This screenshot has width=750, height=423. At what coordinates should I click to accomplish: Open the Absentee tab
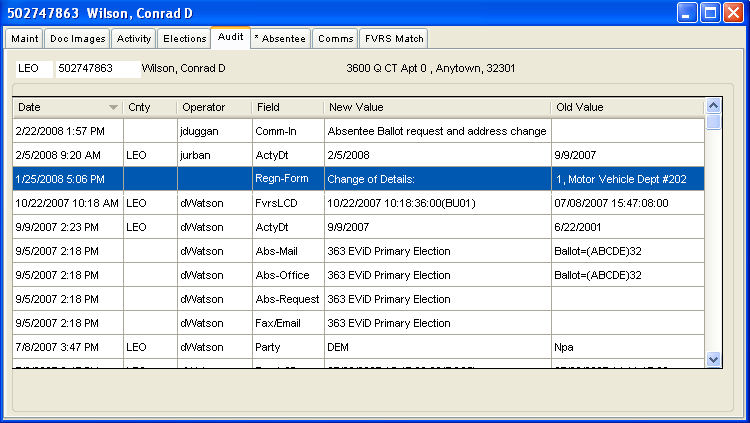280,39
